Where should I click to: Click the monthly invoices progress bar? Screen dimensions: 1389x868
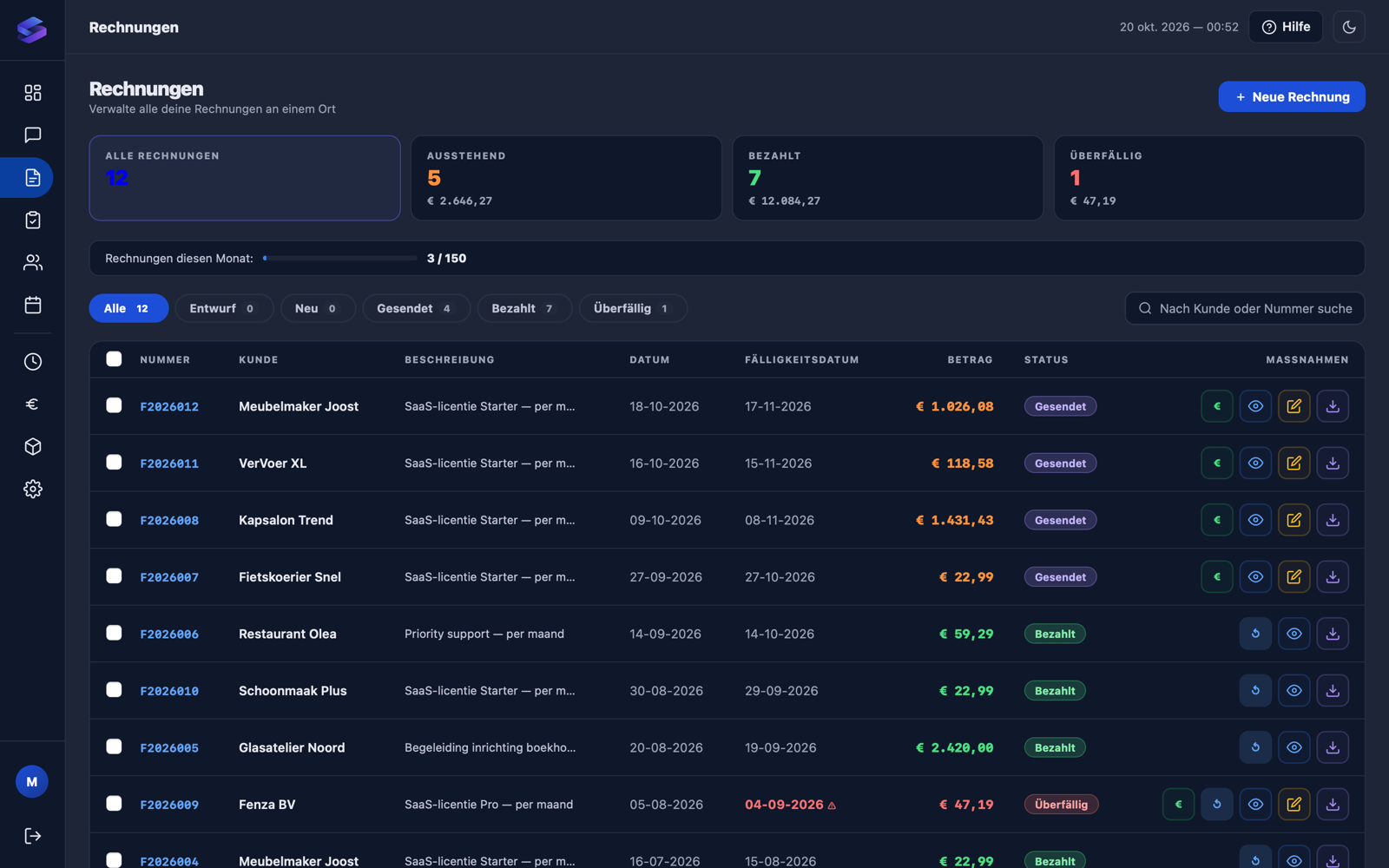pyautogui.click(x=340, y=259)
